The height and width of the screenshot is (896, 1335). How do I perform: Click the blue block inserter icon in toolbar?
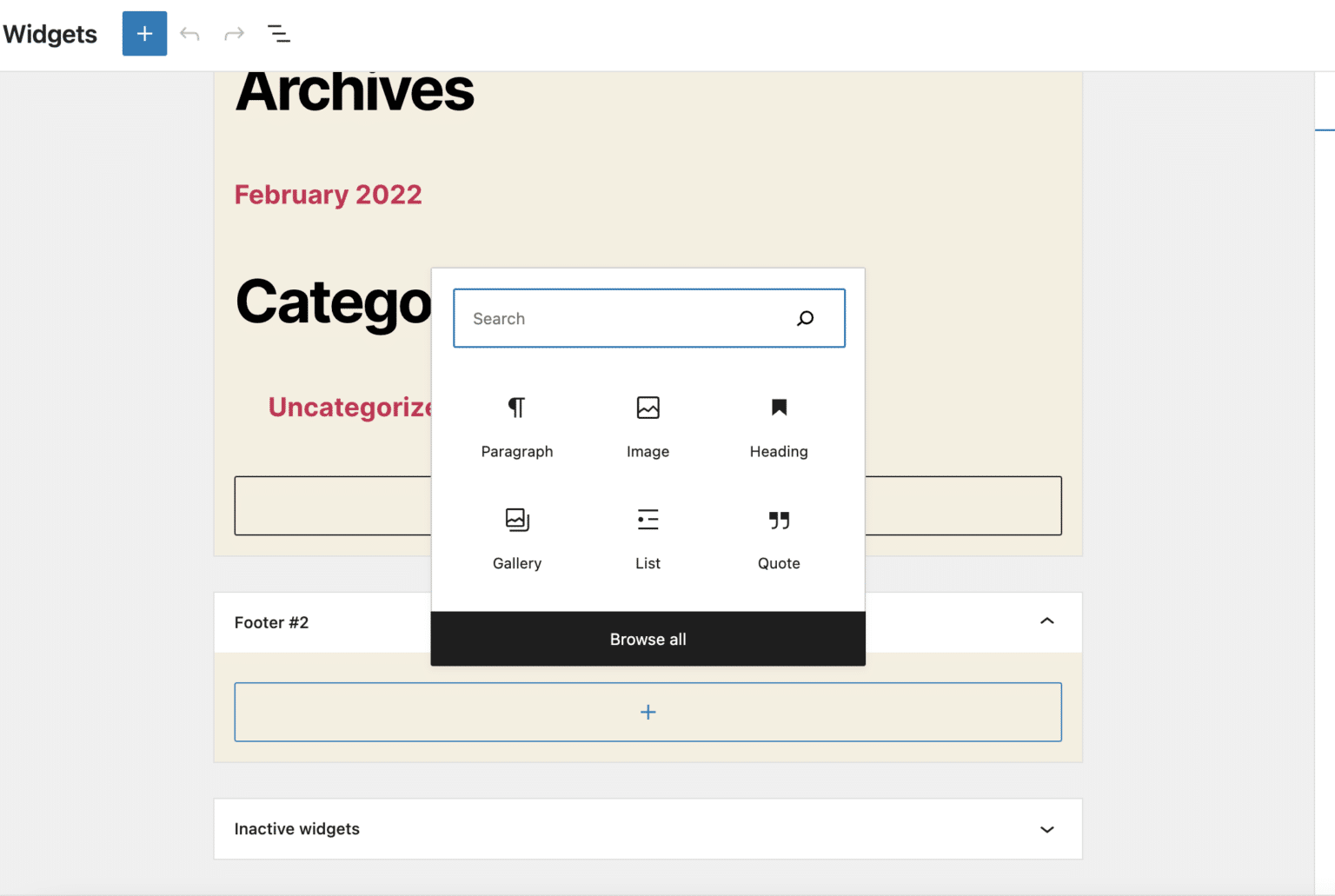(x=144, y=33)
